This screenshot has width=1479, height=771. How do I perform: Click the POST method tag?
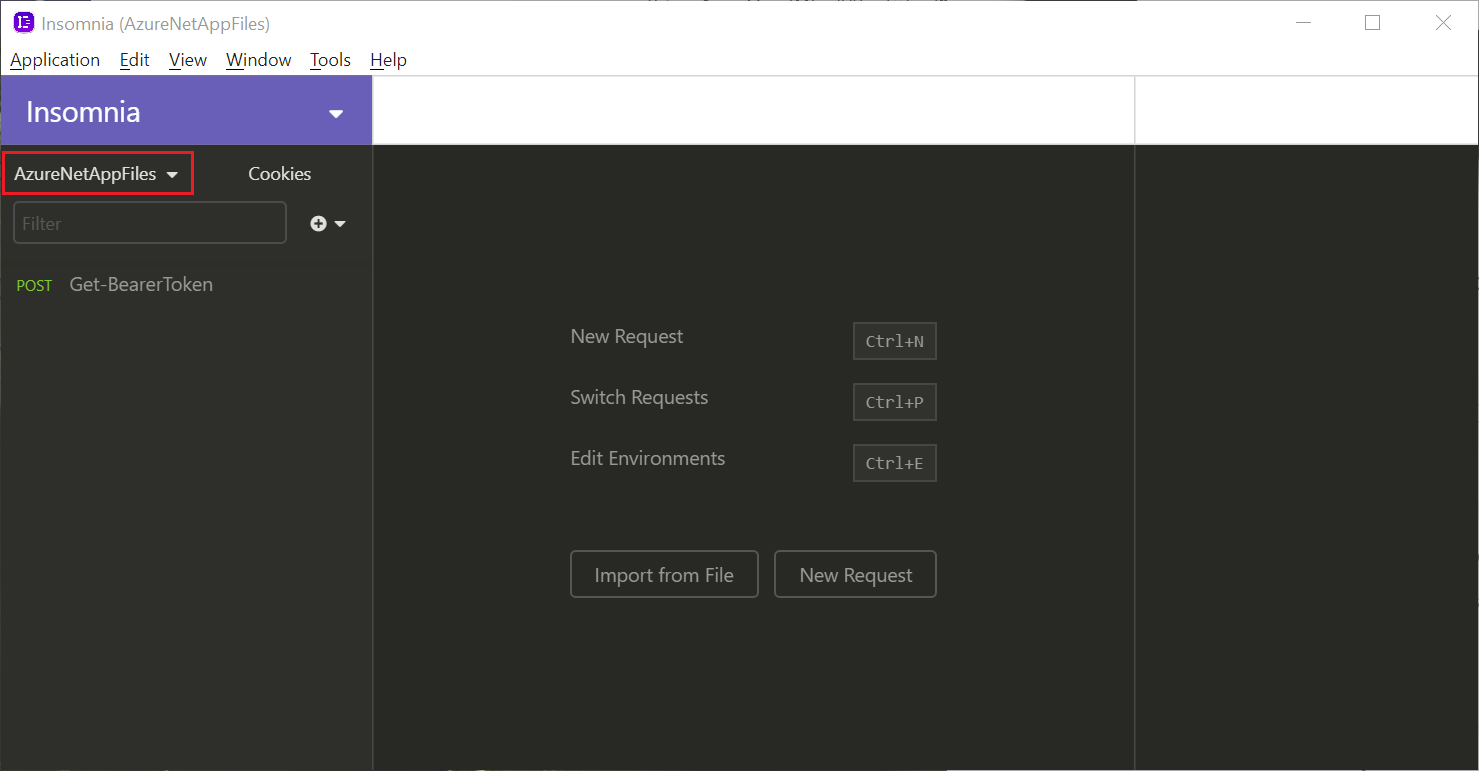[34, 286]
